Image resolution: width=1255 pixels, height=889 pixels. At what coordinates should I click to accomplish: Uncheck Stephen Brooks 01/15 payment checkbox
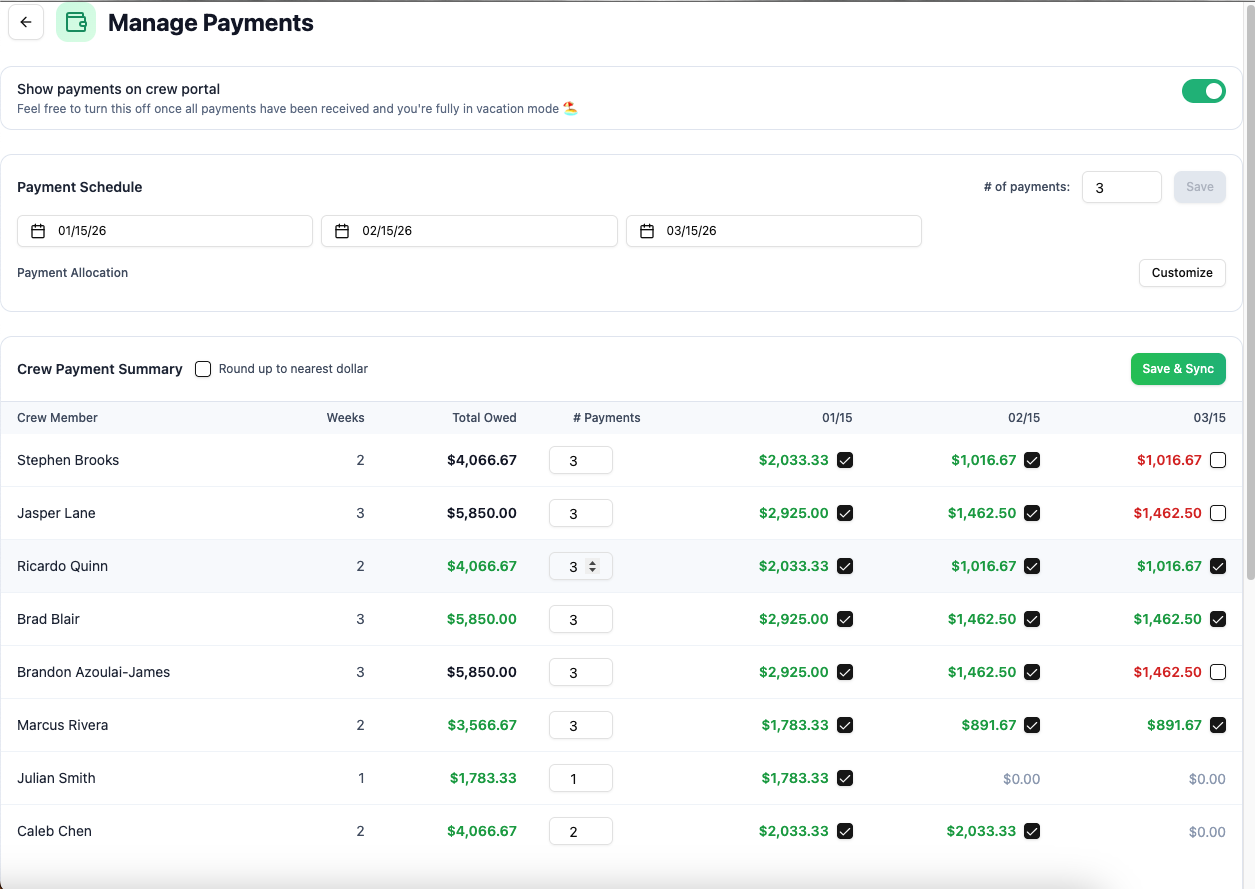(845, 460)
